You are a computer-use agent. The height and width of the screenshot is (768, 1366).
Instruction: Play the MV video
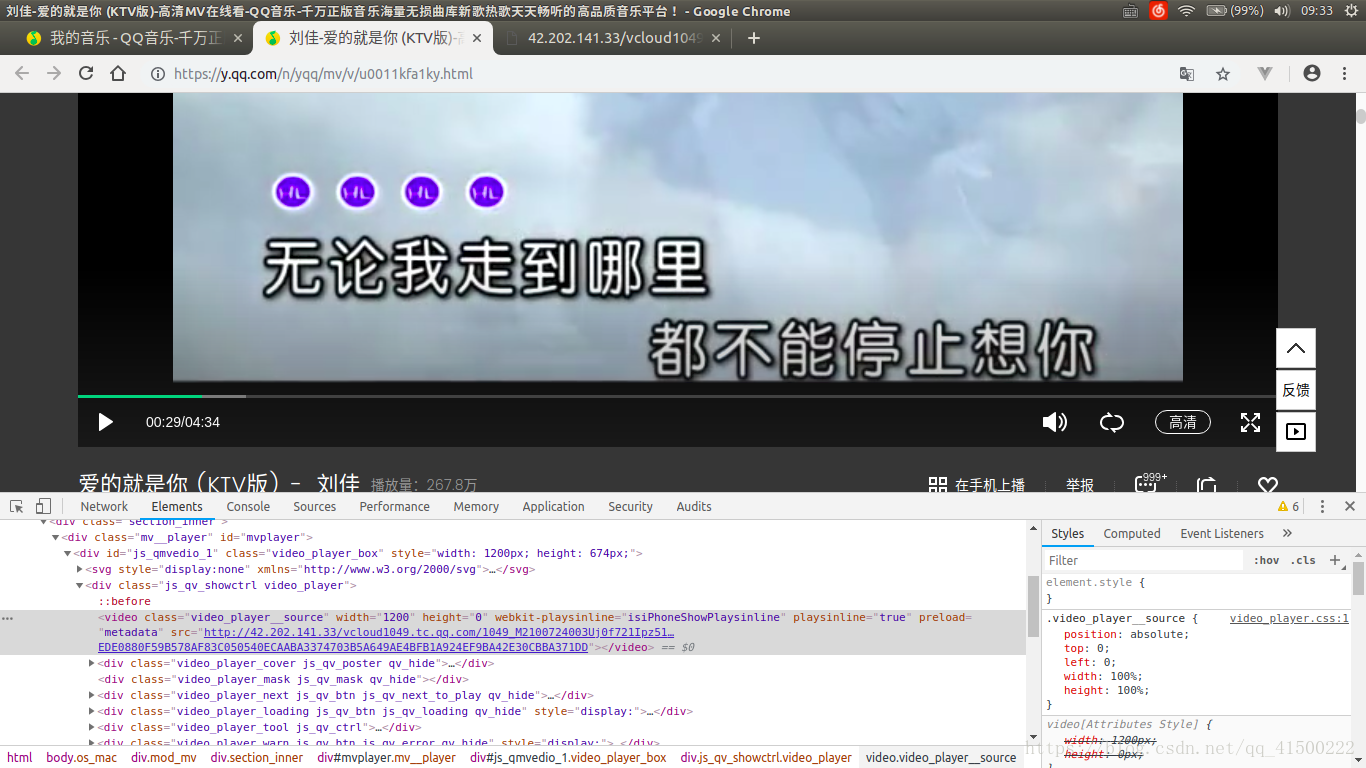point(105,422)
